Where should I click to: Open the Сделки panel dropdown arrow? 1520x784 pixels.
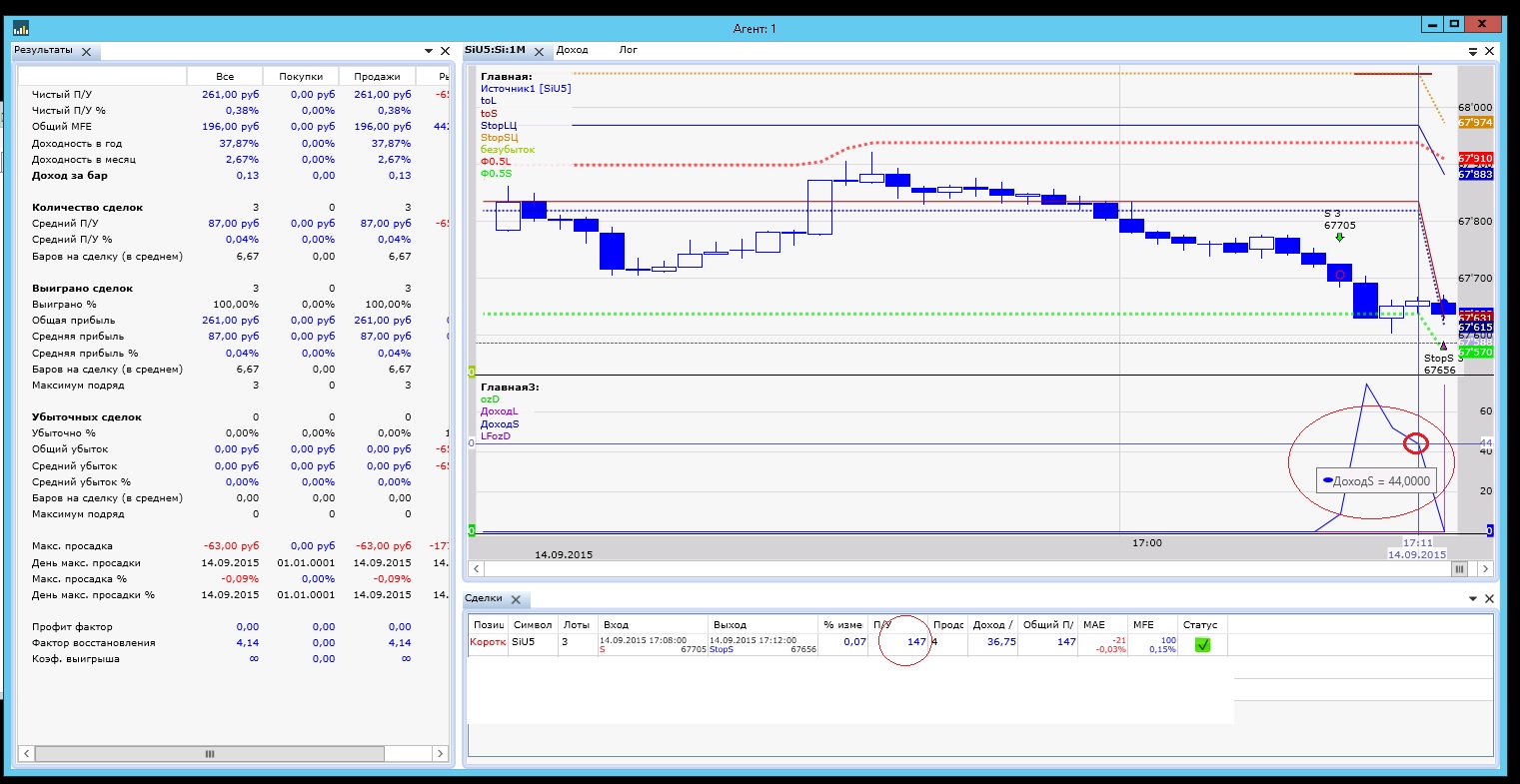coord(1472,598)
